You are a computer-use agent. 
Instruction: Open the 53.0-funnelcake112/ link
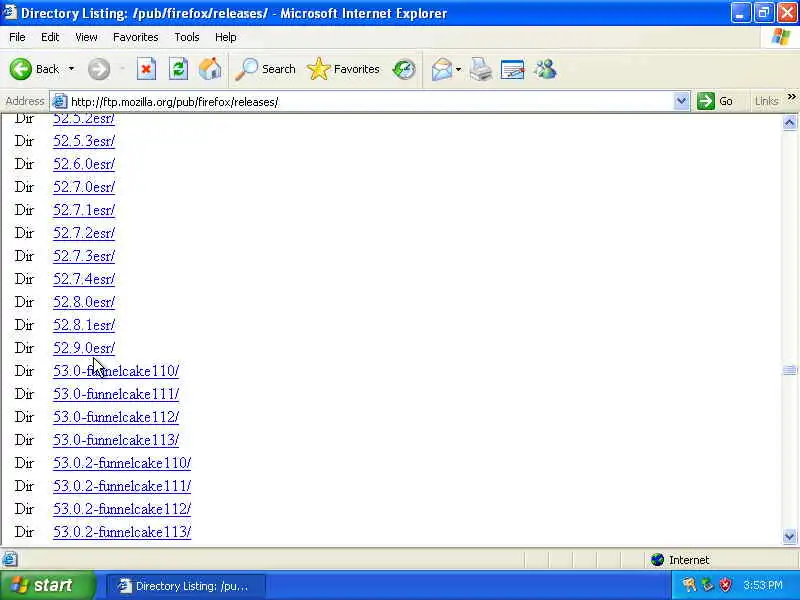[x=116, y=417]
